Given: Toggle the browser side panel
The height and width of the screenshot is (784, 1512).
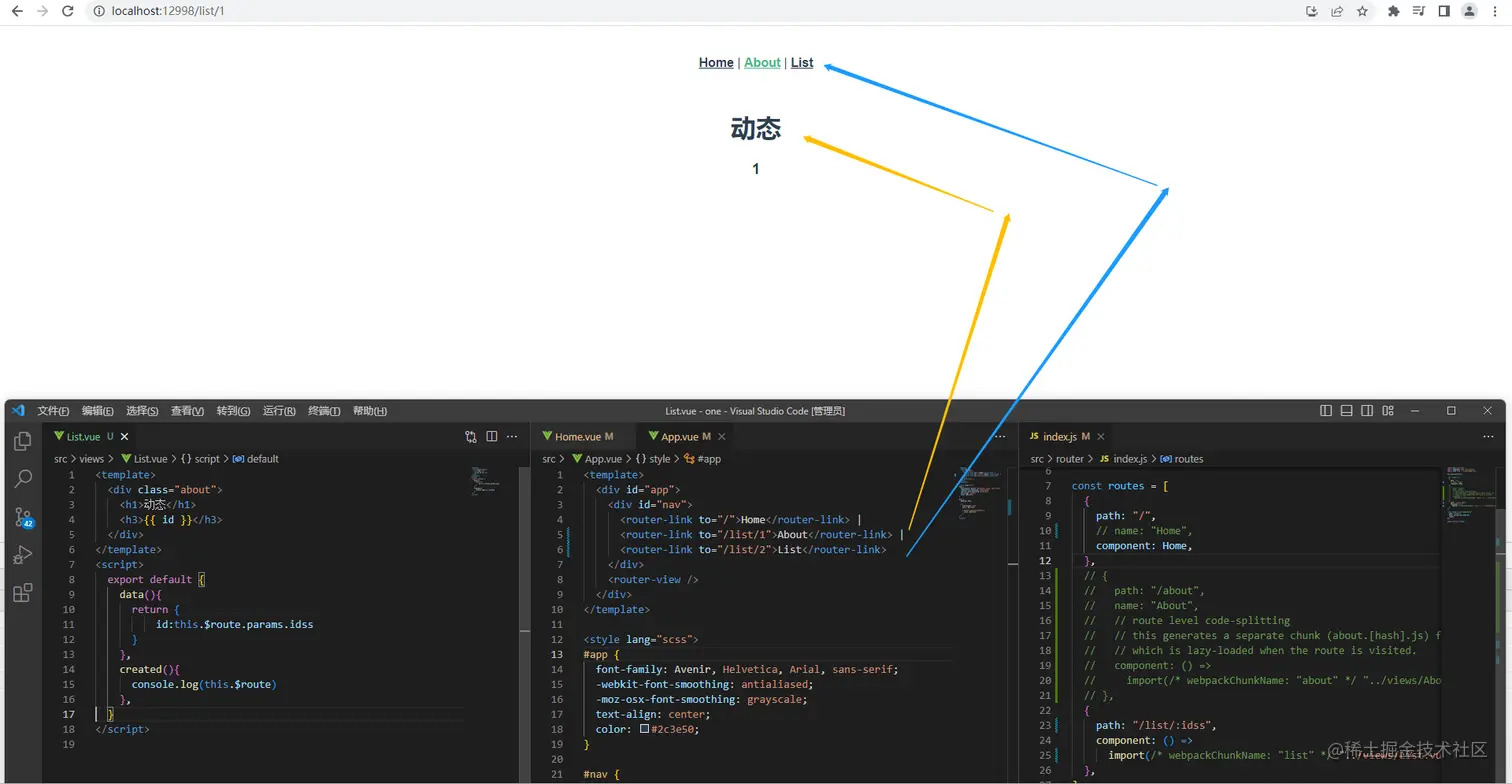Looking at the screenshot, I should pyautogui.click(x=1444, y=11).
